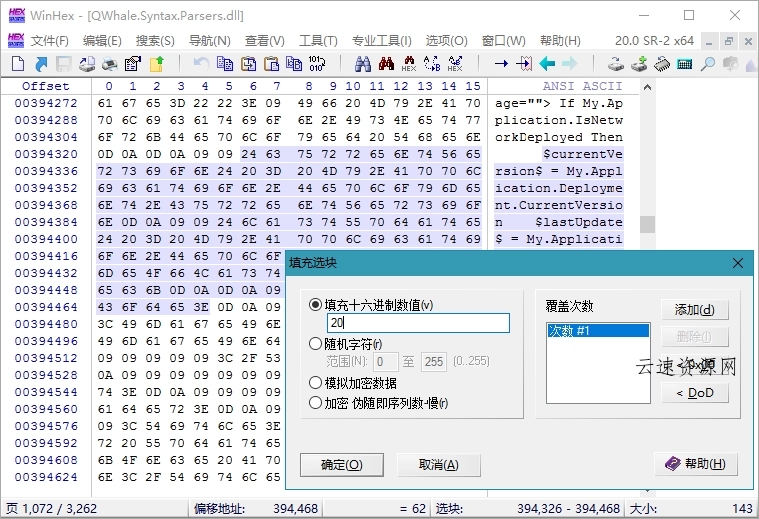This screenshot has width=759, height=519.
Task: Click the Replace hex values icon
Action: tap(455, 63)
